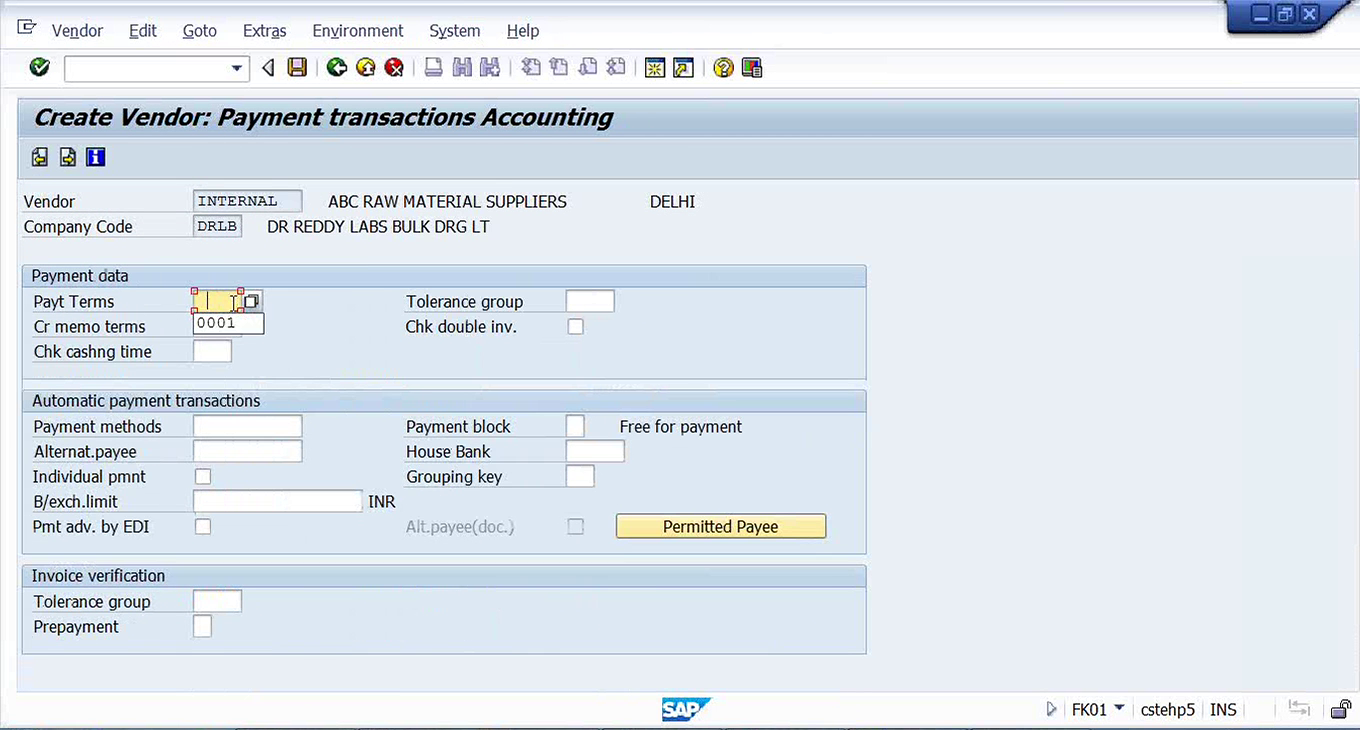Collapse command field via left triangle

point(268,68)
